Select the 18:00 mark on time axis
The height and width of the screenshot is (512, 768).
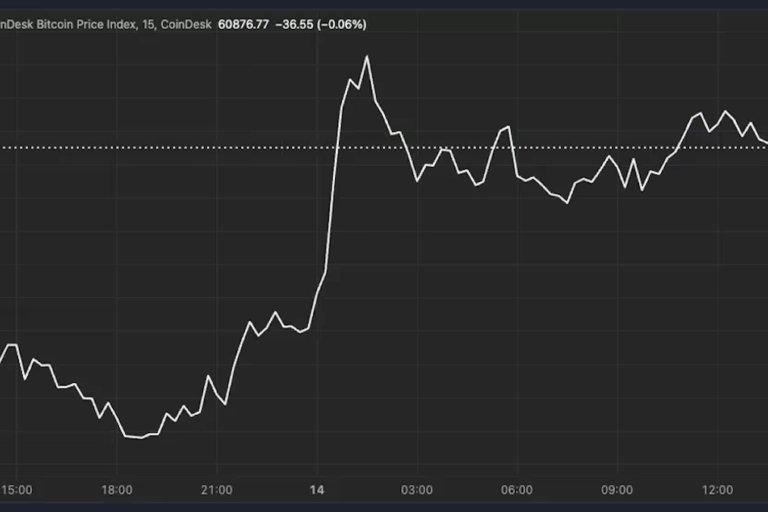117,490
